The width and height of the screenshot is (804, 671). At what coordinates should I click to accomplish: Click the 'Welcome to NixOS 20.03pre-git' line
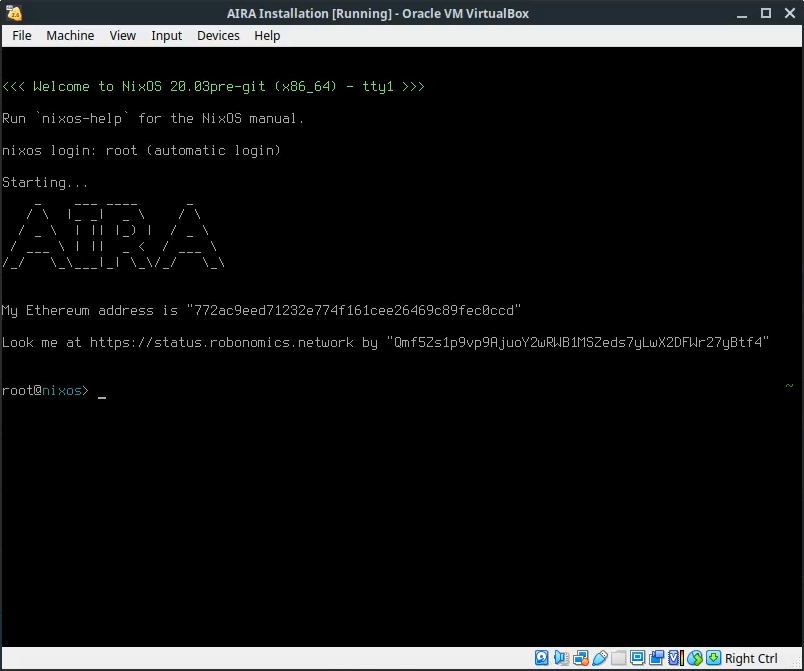tap(214, 86)
